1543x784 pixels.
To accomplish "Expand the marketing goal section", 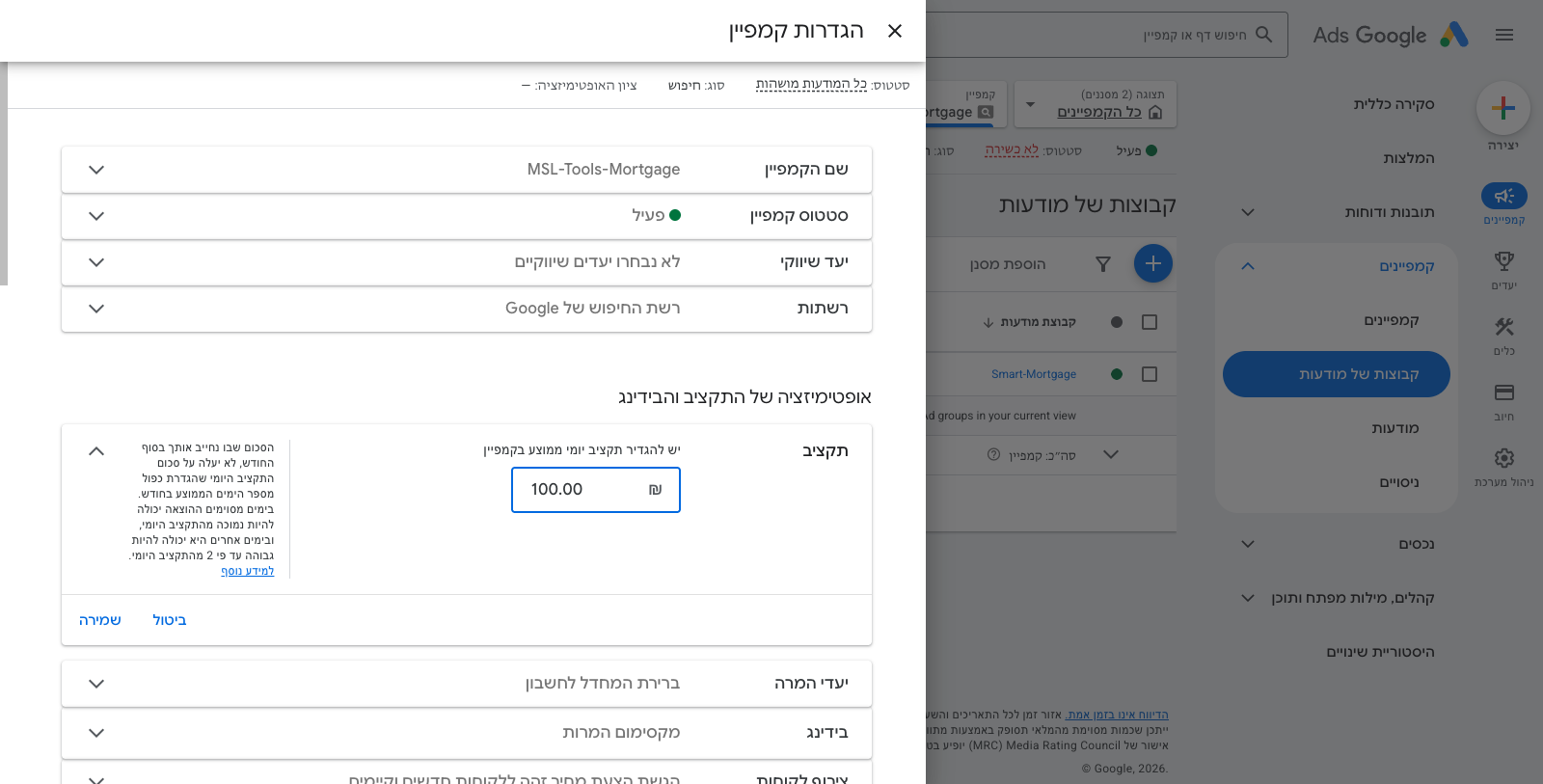I will [96, 262].
